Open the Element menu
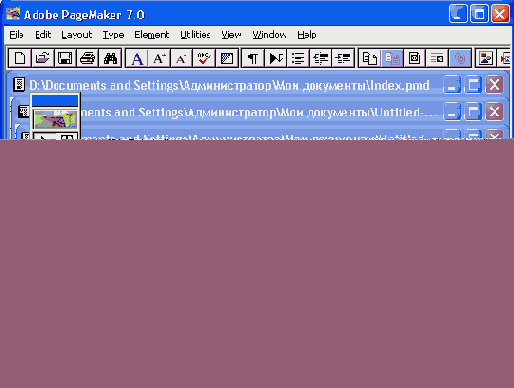This screenshot has height=388, width=514. coord(152,35)
